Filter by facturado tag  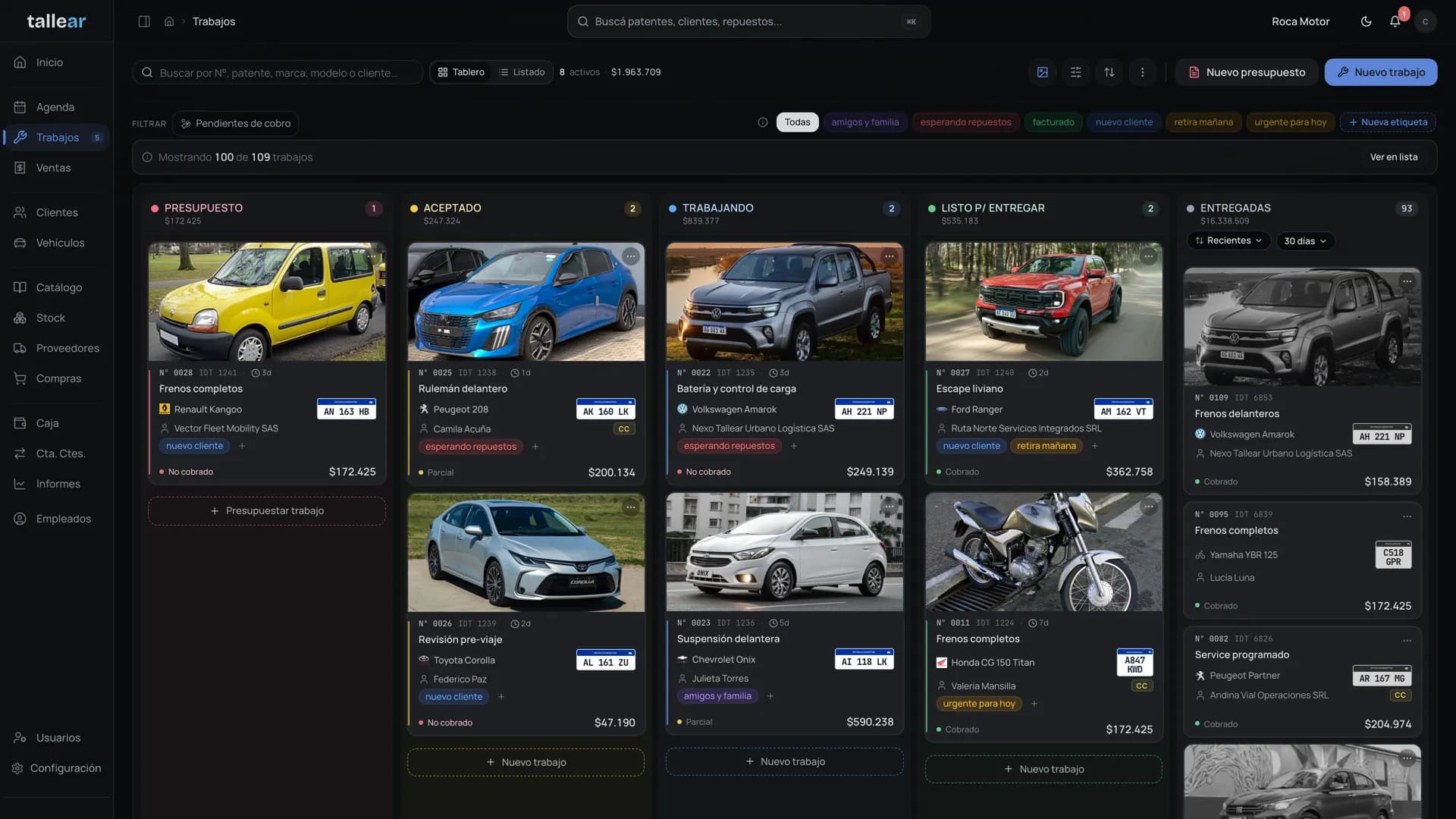coord(1053,122)
